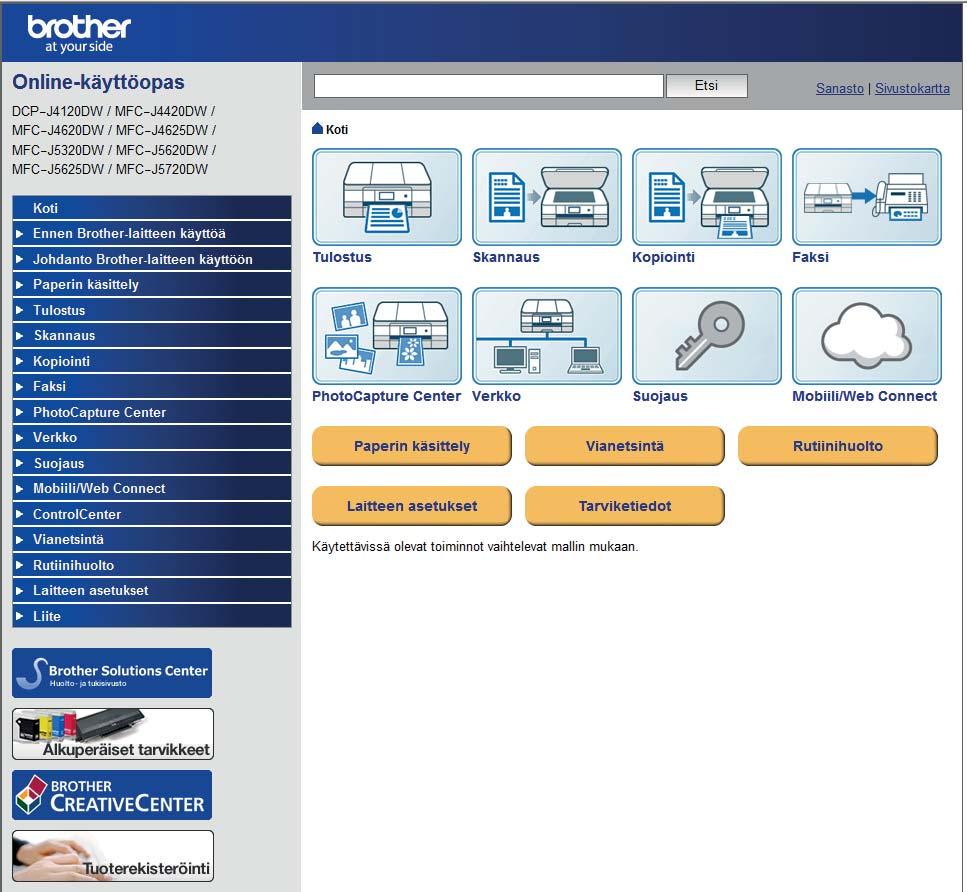Select ControlCenter in the sidebar menu

click(152, 514)
